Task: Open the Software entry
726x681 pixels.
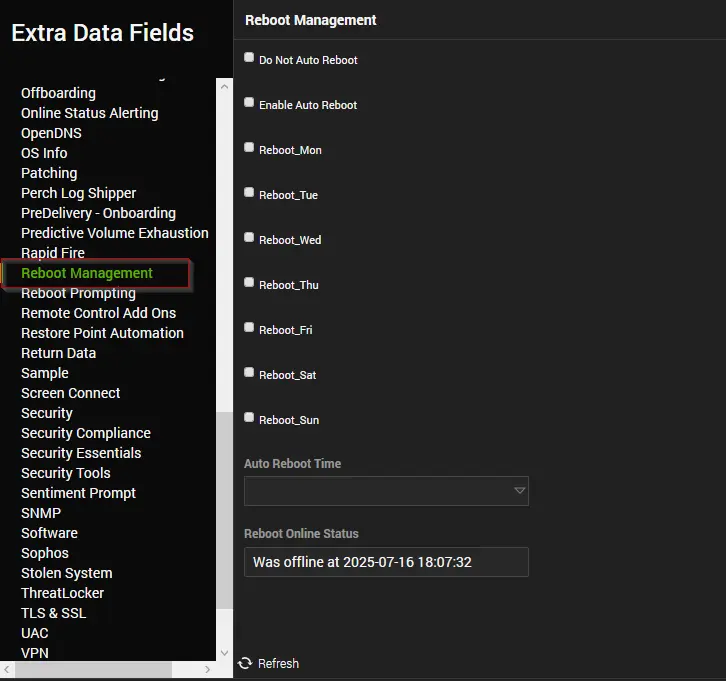Action: click(50, 533)
